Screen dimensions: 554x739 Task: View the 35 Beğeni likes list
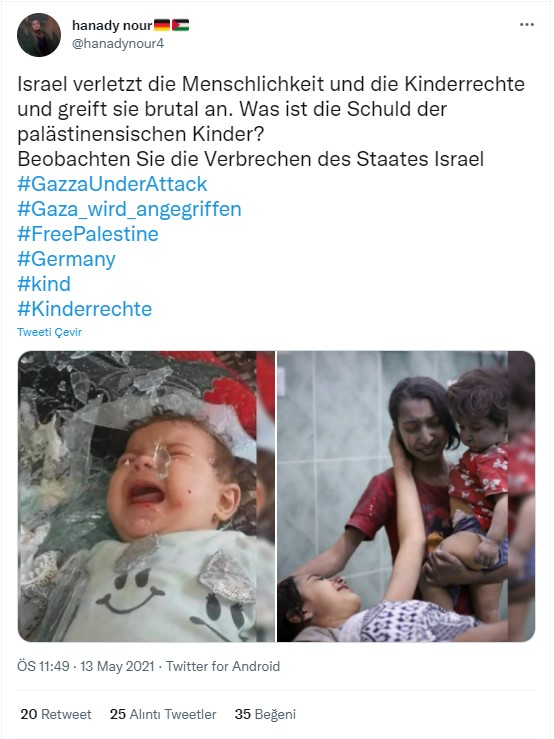click(x=265, y=714)
